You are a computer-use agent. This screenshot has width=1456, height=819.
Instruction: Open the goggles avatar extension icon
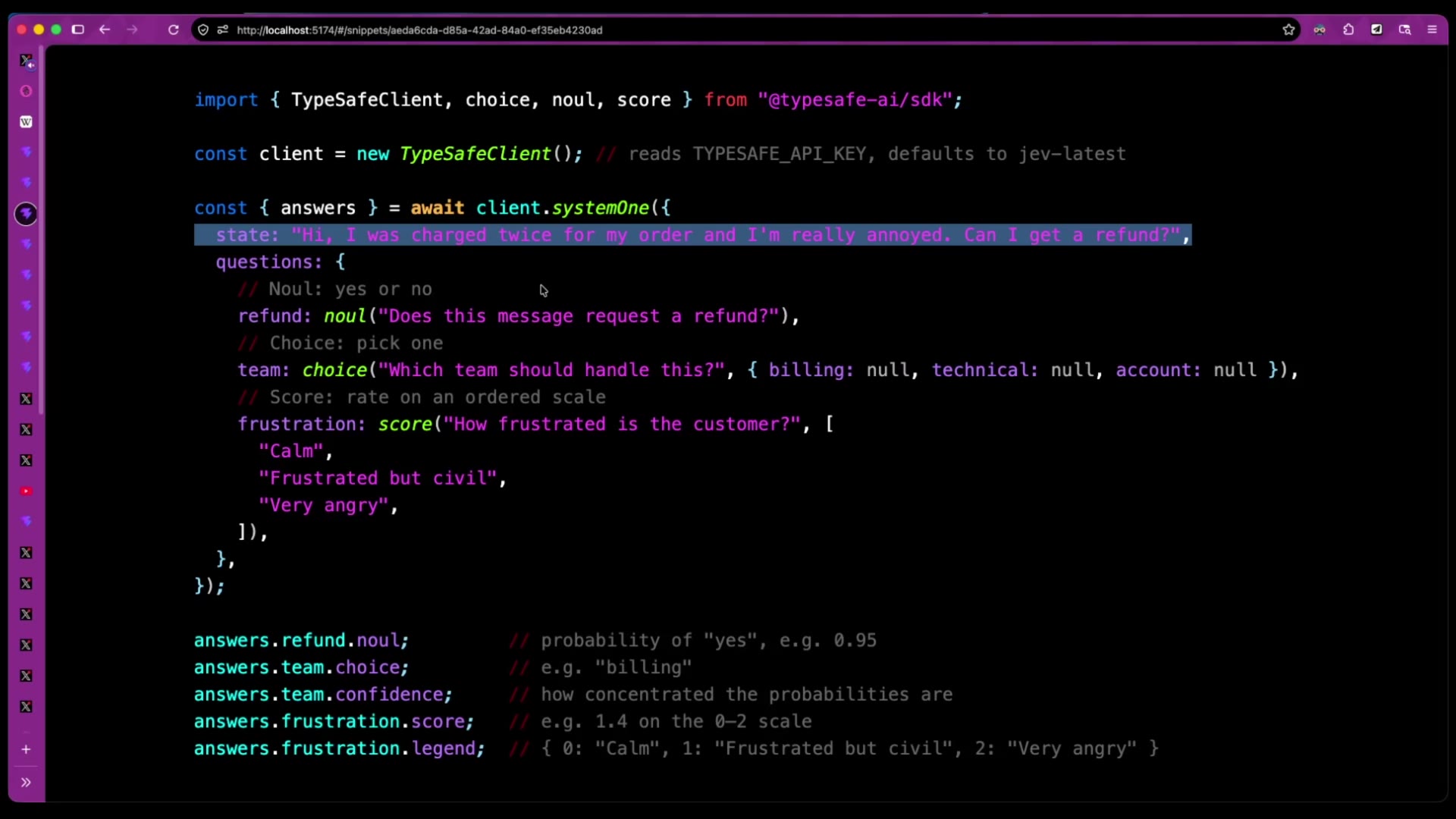[x=1320, y=30]
